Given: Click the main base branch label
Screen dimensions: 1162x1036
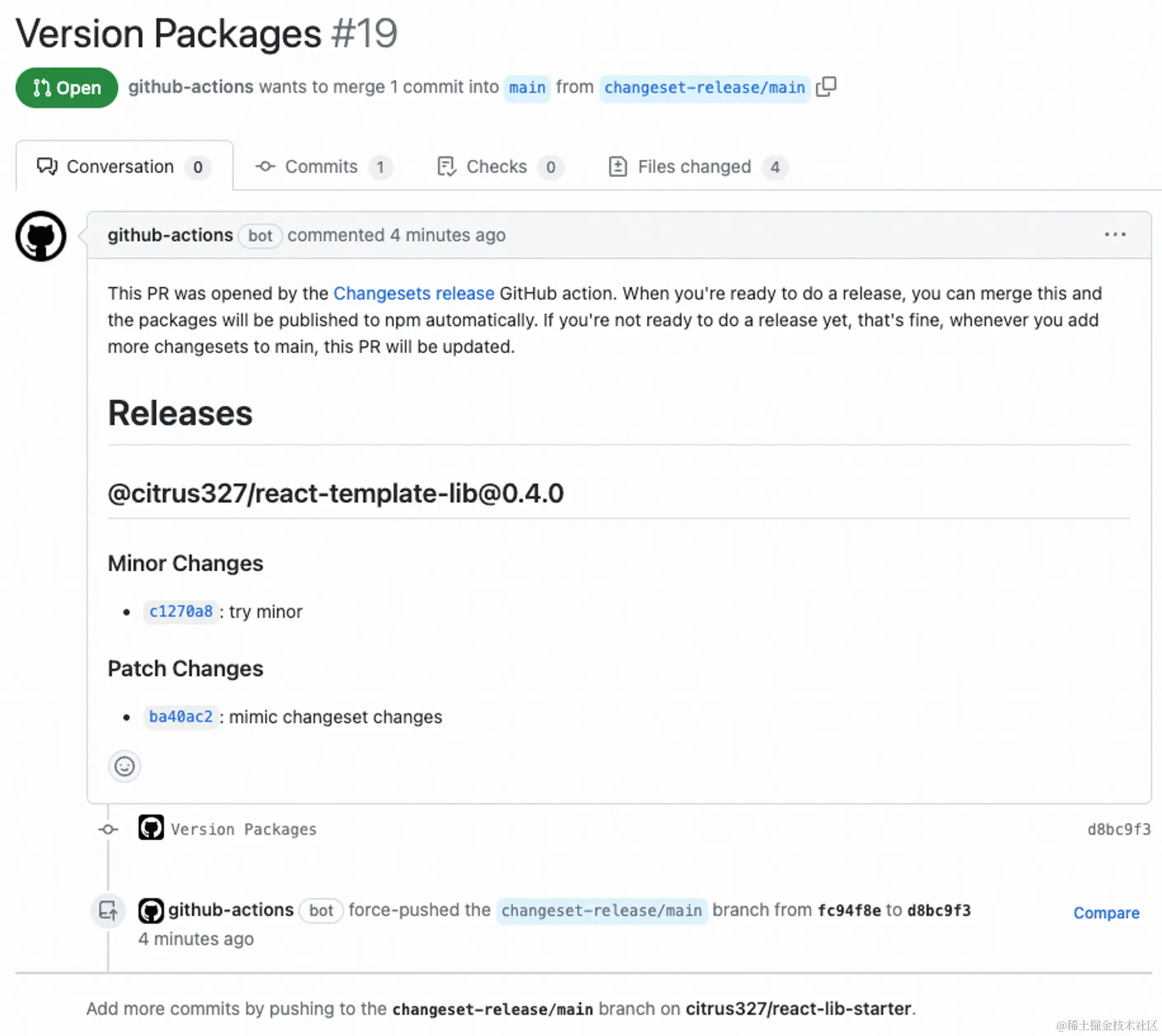Looking at the screenshot, I should pyautogui.click(x=527, y=88).
